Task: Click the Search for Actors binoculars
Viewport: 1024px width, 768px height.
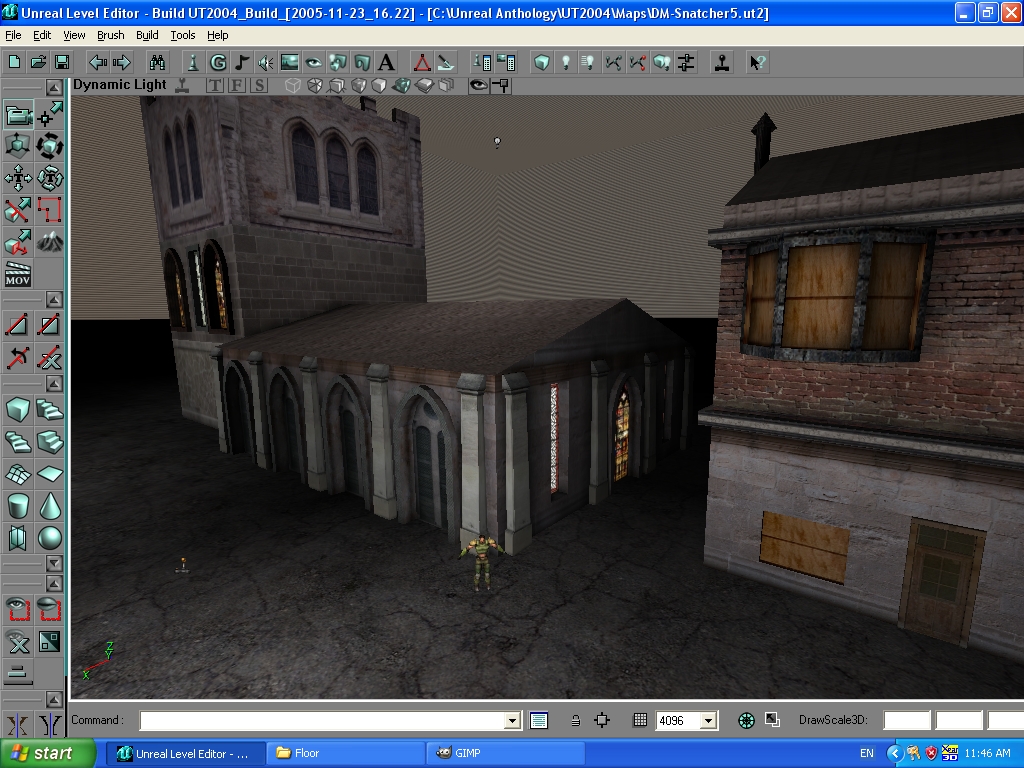Action: (x=159, y=62)
